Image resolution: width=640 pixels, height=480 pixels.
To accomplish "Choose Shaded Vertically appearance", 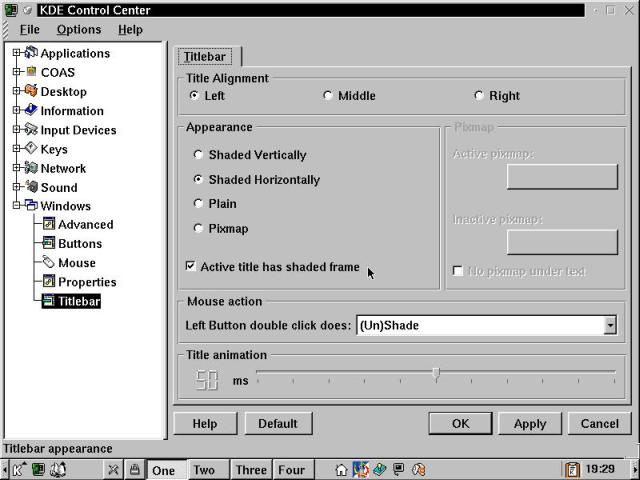I will [x=198, y=155].
